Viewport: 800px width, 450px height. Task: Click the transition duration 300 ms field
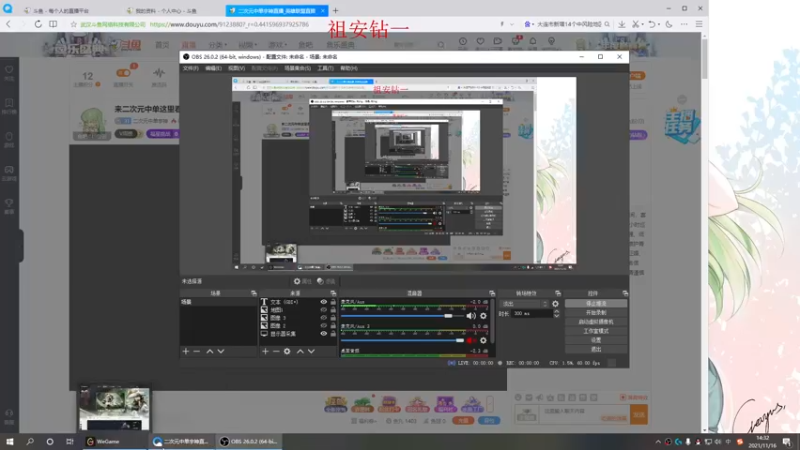click(532, 313)
